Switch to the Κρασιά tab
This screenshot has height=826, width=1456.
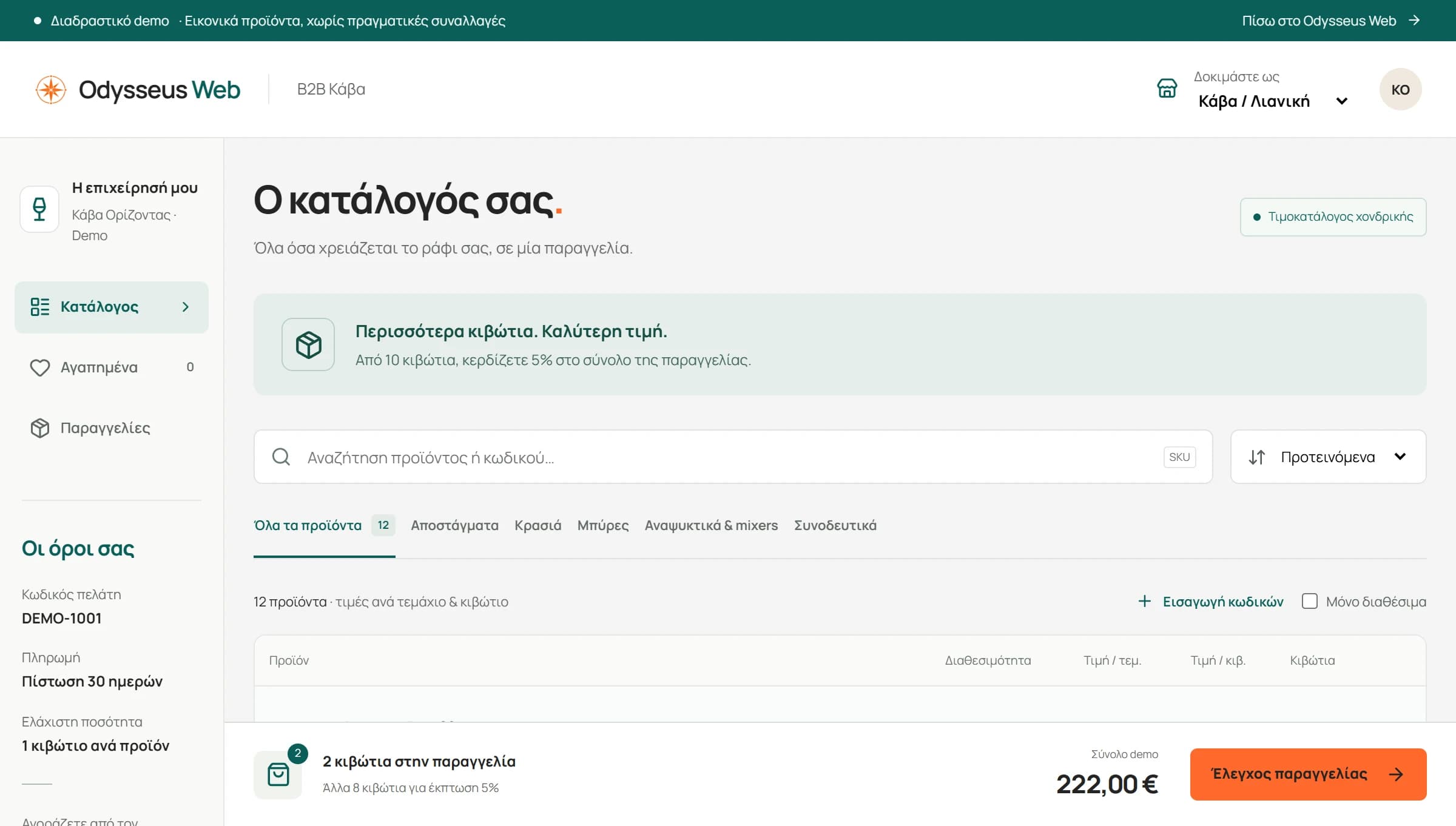[x=538, y=525]
